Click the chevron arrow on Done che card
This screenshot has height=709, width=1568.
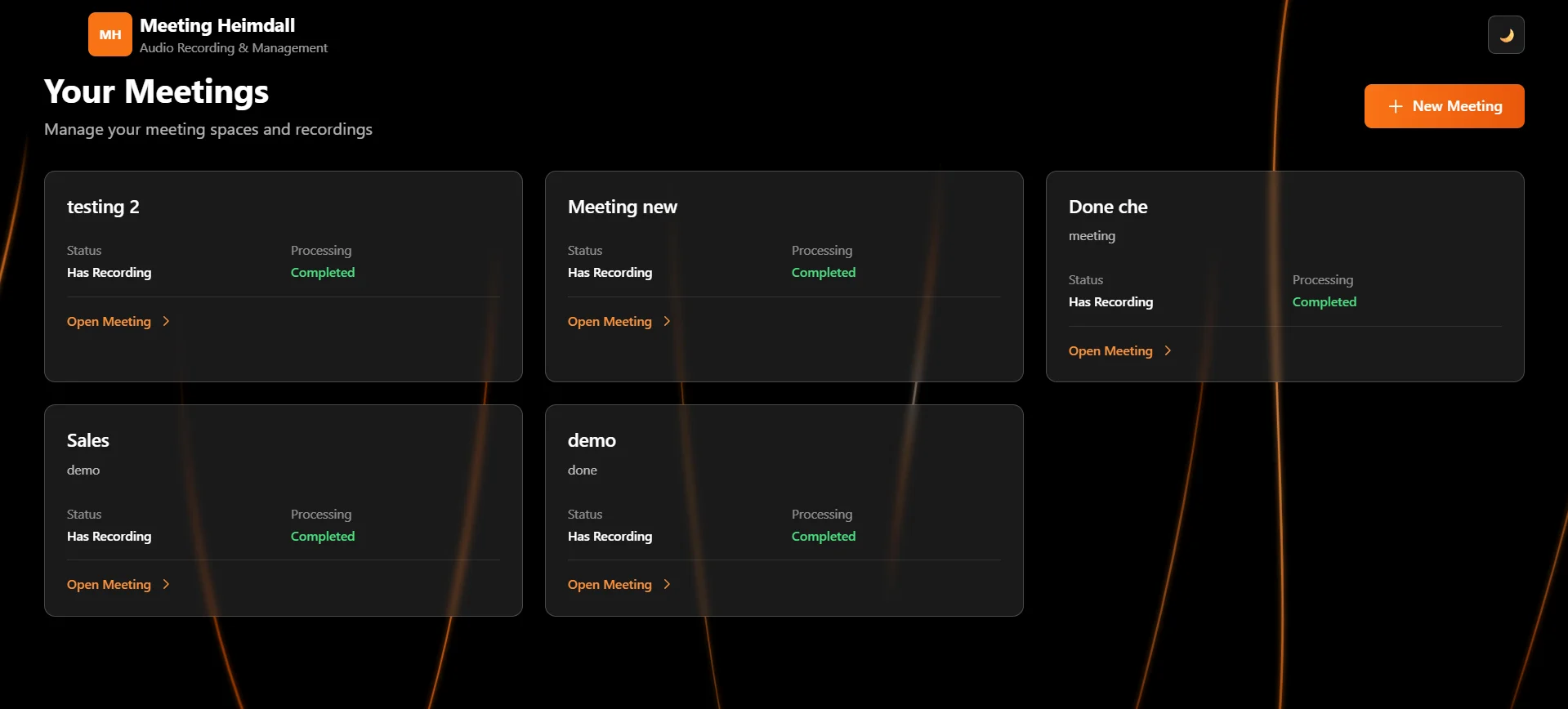(1168, 351)
